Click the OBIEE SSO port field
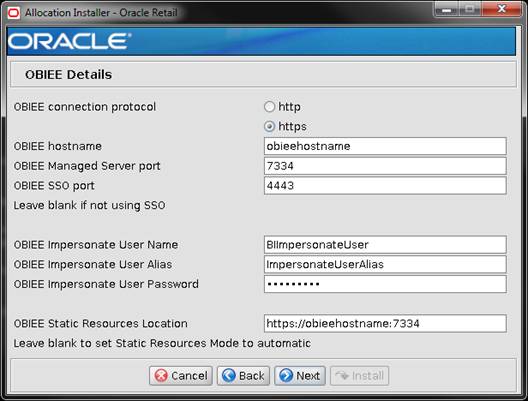 click(x=385, y=186)
